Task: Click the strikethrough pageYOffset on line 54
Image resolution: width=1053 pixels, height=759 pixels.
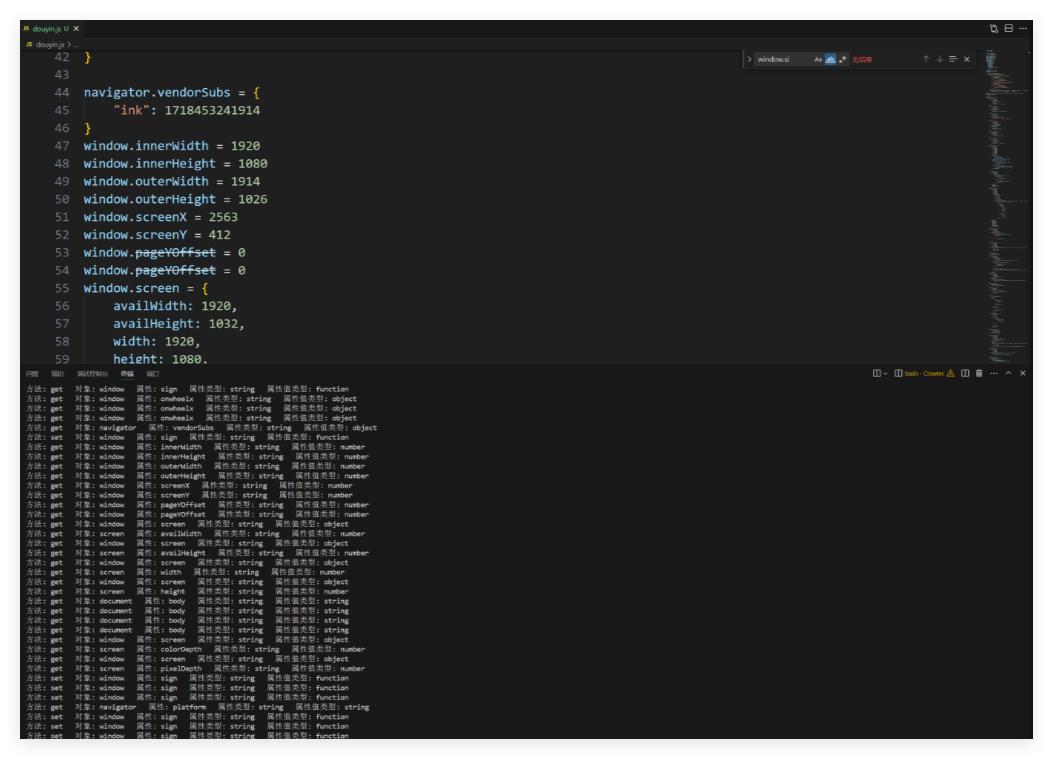Action: pyautogui.click(x=175, y=271)
